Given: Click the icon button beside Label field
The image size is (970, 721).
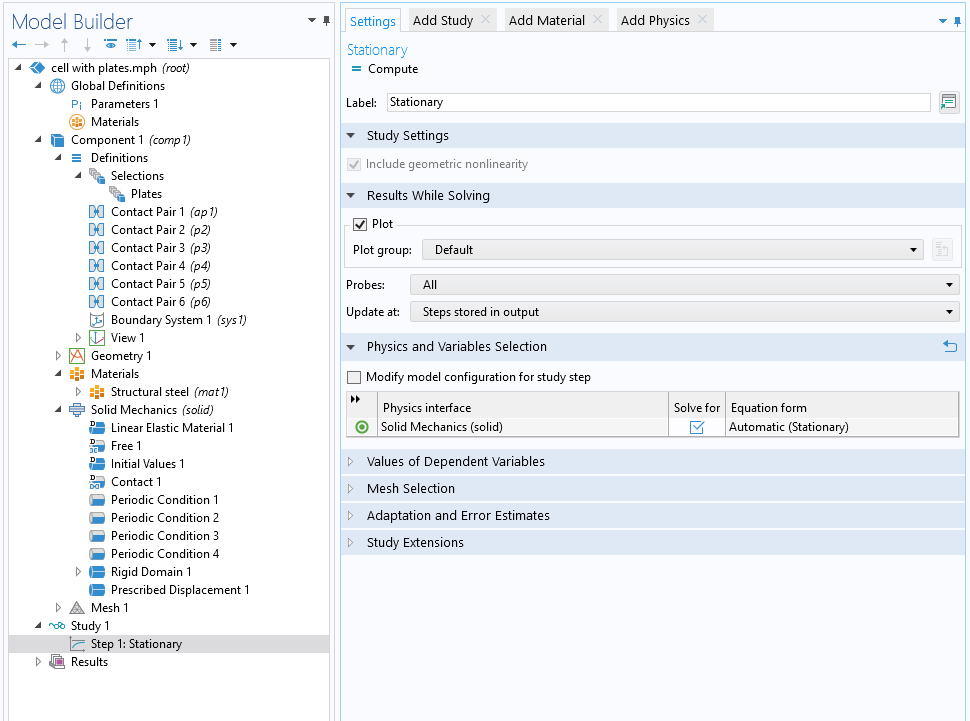Looking at the screenshot, I should (949, 102).
